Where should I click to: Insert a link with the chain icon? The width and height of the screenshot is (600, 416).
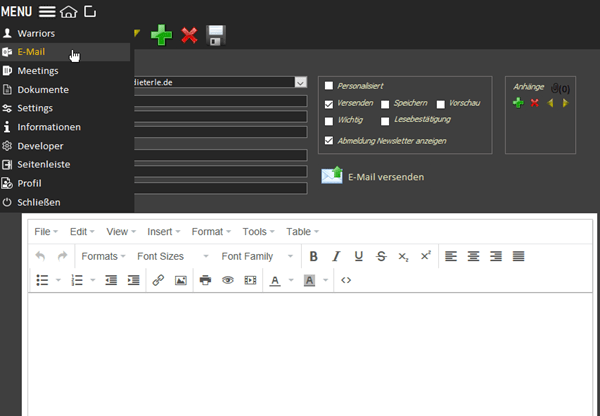158,280
